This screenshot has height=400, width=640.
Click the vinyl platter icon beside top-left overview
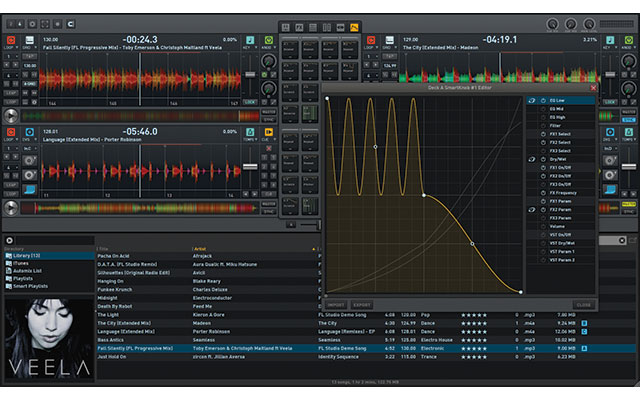click(x=10, y=116)
